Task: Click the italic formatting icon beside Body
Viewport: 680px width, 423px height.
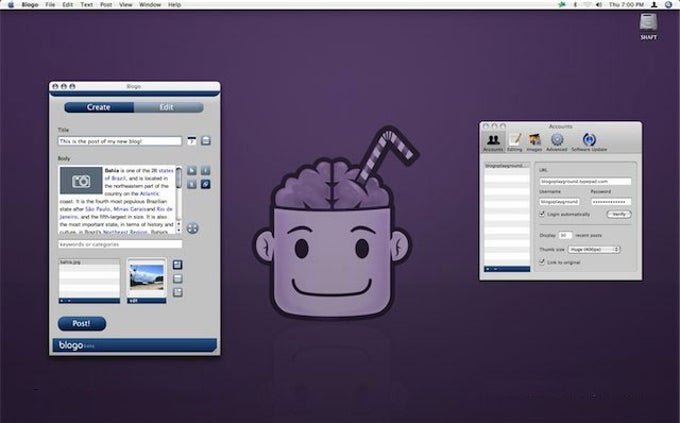Action: [206, 171]
